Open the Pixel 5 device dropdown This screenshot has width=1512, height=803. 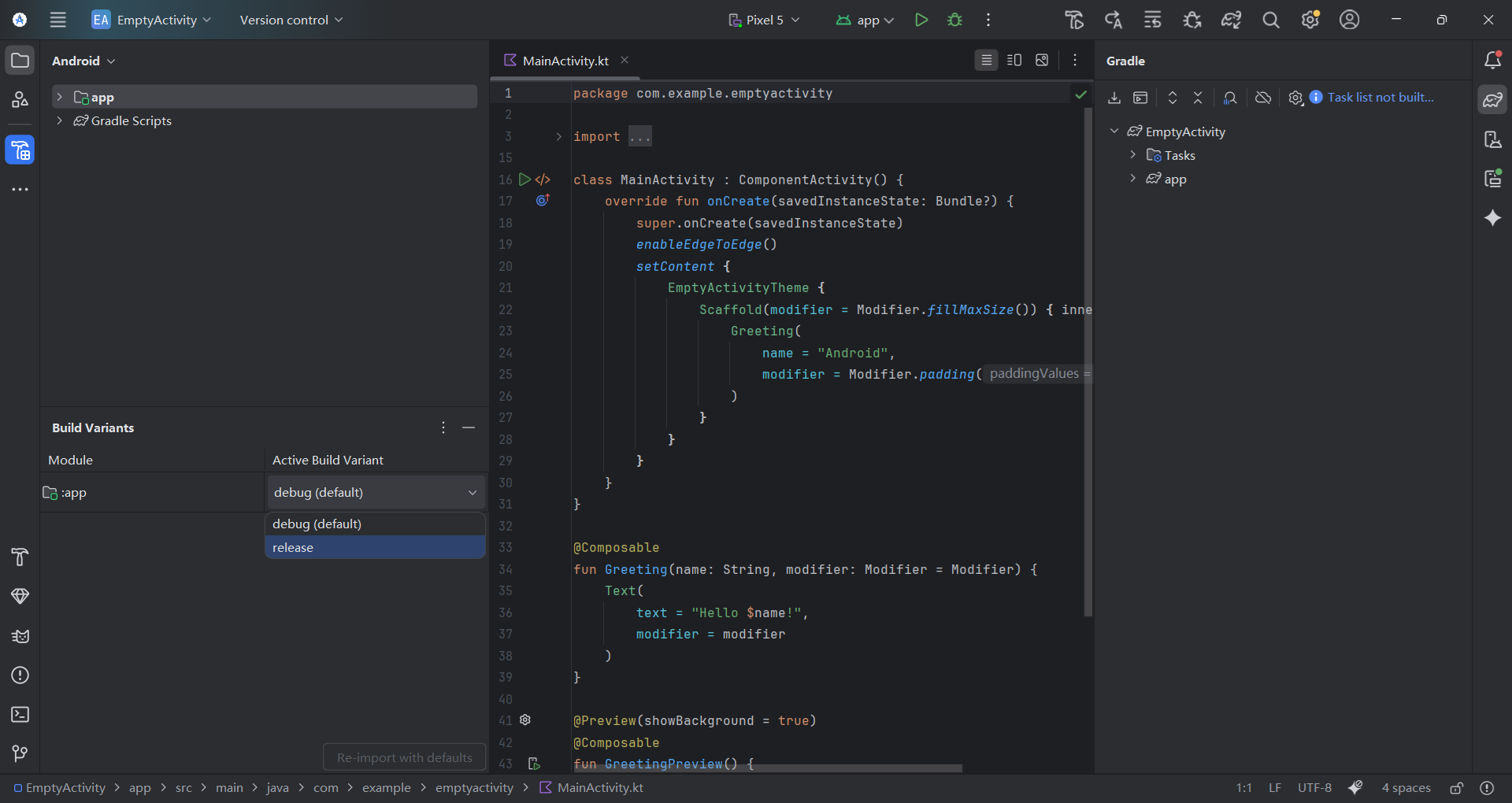coord(764,20)
